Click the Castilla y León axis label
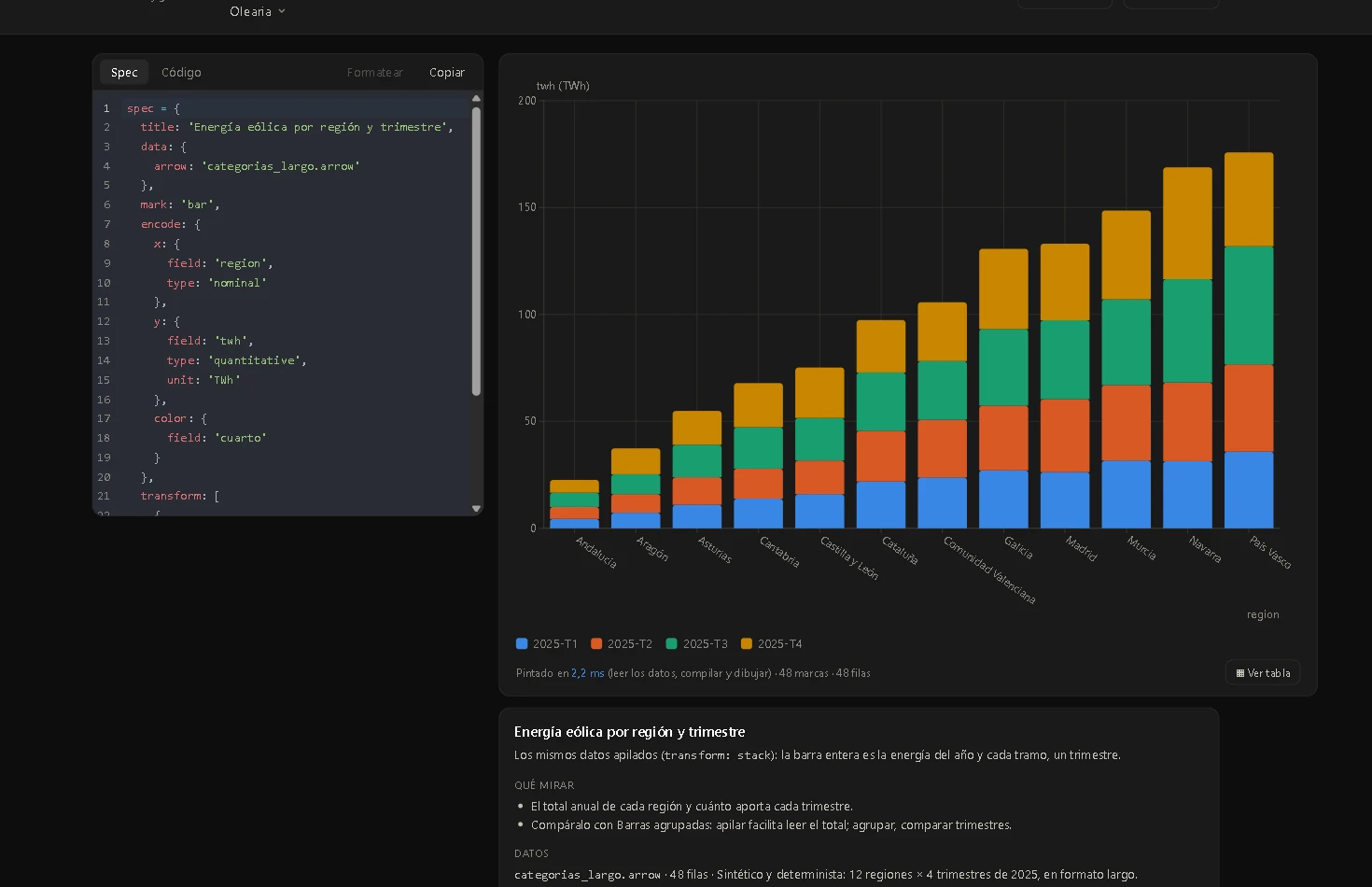The image size is (1372, 887). (x=849, y=557)
